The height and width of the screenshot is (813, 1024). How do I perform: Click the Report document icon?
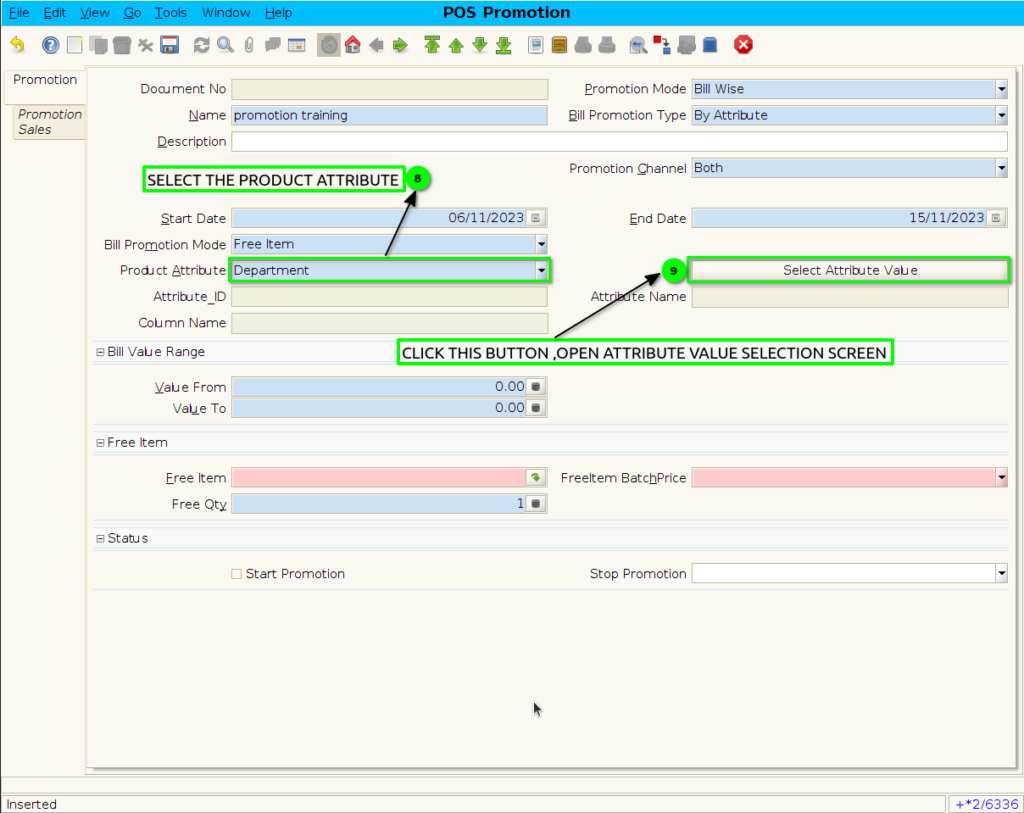pos(536,45)
